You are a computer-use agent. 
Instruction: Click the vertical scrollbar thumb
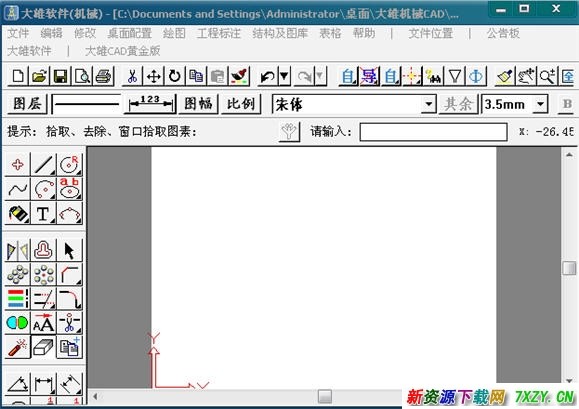(569, 268)
